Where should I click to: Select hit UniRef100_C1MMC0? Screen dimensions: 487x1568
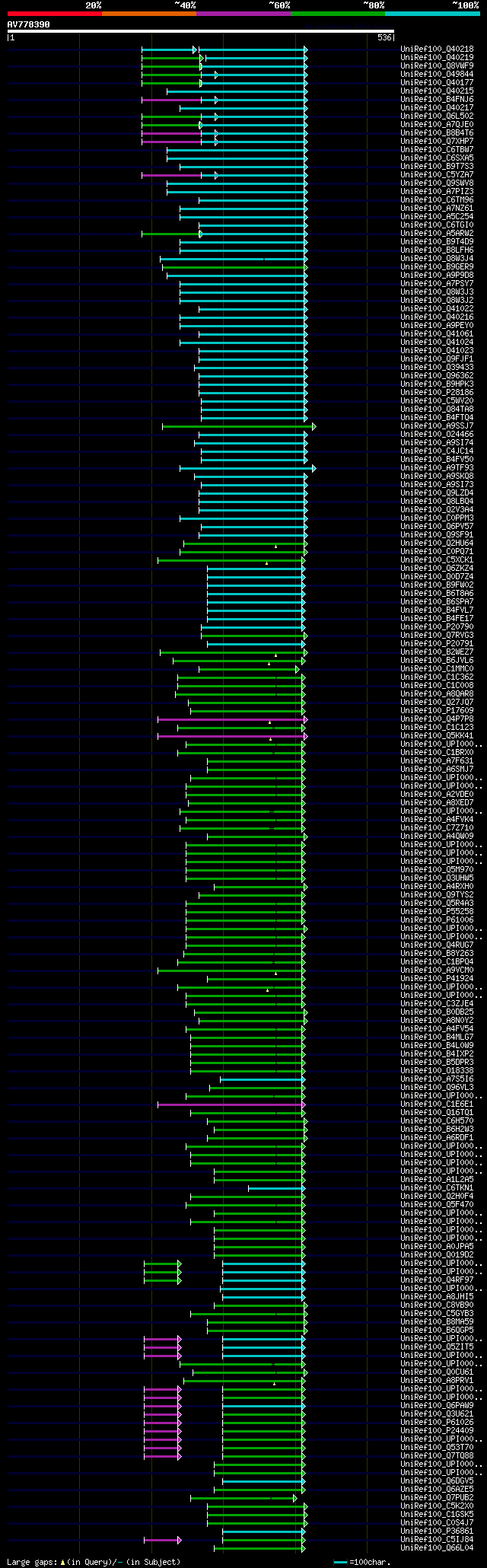(x=437, y=668)
